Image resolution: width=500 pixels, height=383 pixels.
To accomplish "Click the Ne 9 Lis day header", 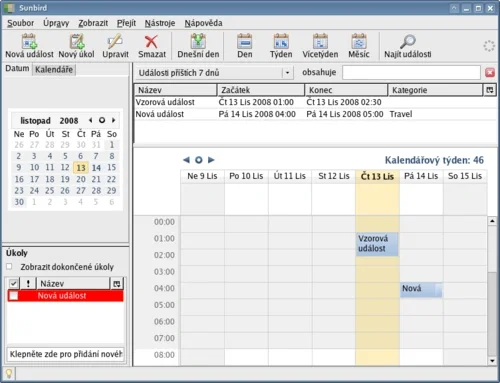I will pos(202,176).
